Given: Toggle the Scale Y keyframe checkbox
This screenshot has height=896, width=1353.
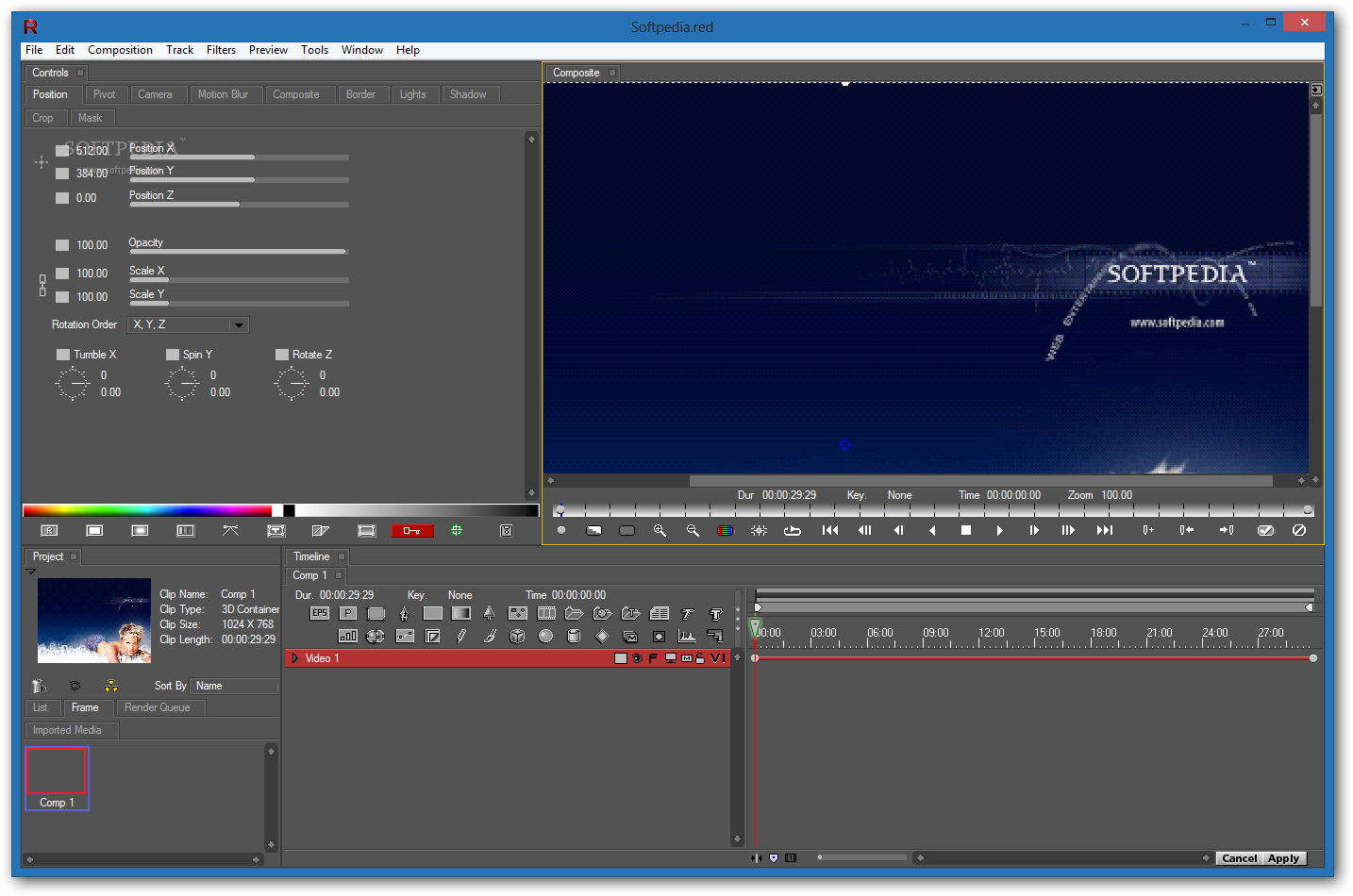Looking at the screenshot, I should (x=62, y=297).
